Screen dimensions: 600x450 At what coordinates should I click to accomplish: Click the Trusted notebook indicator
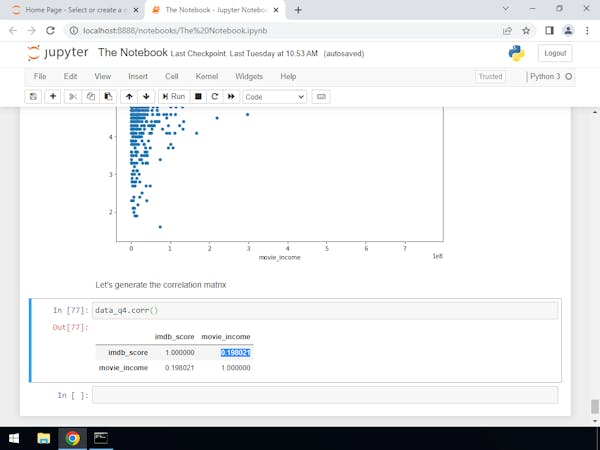[490, 77]
